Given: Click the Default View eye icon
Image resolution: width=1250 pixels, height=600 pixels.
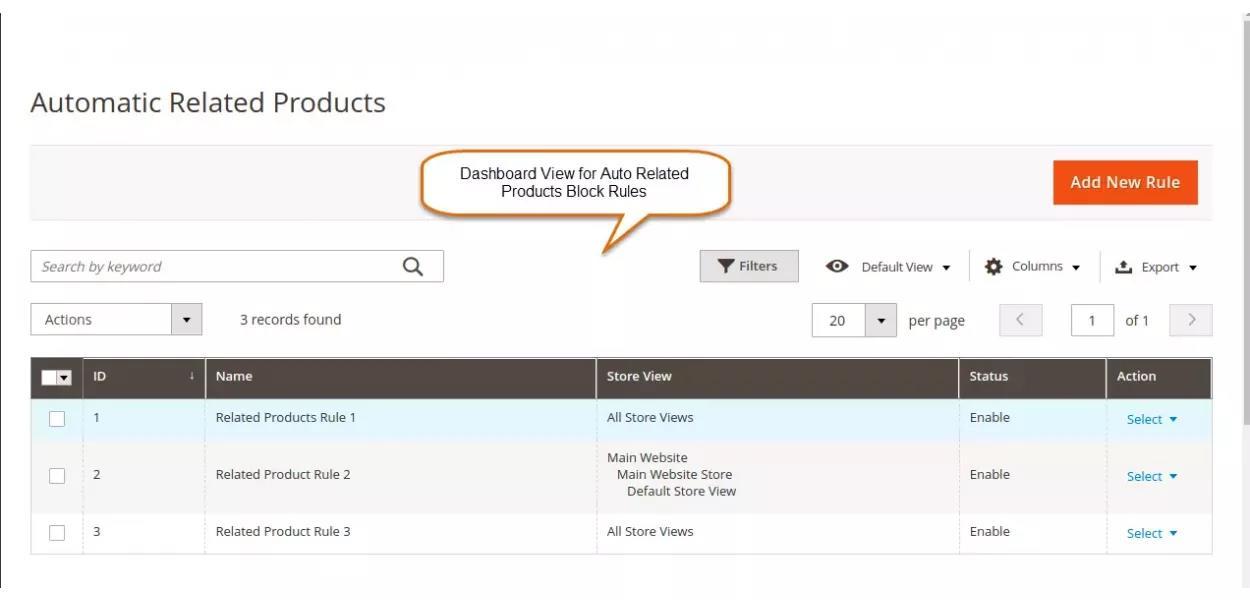Looking at the screenshot, I should [x=837, y=266].
